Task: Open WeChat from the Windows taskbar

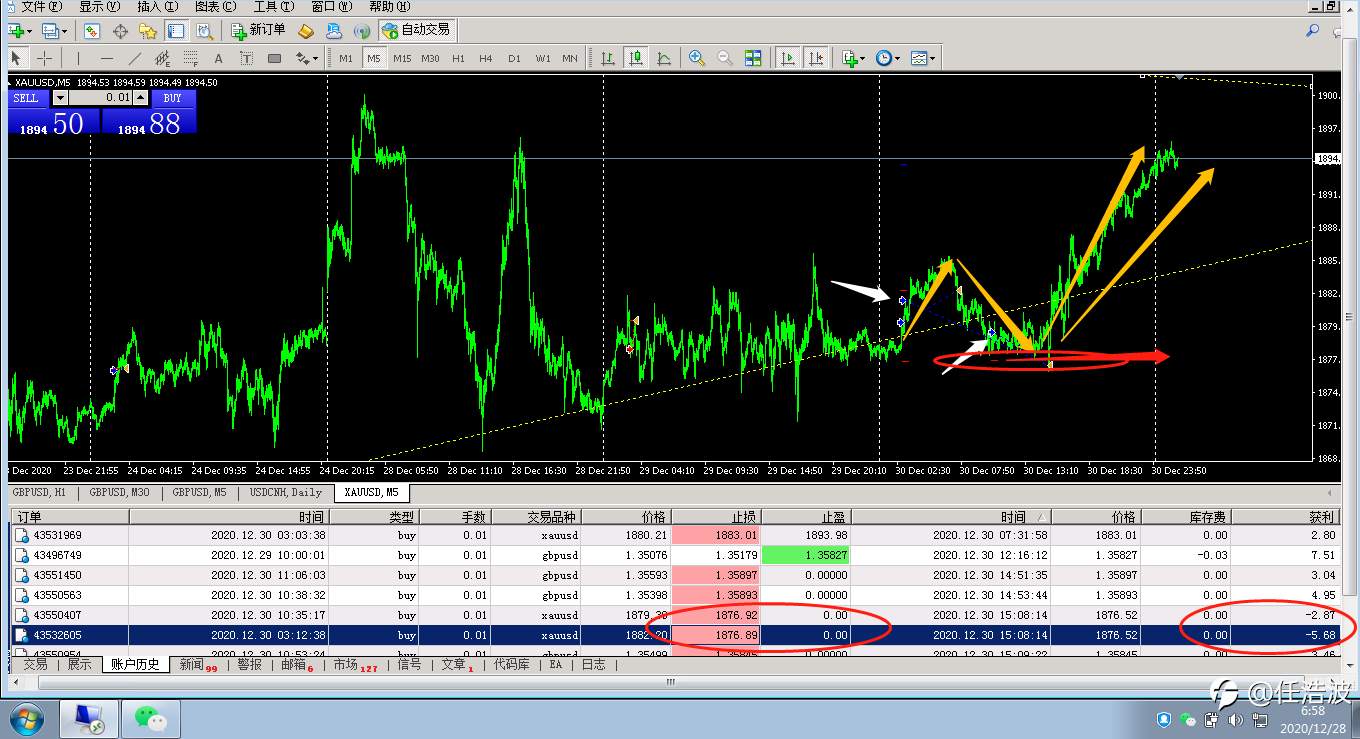Action: (150, 718)
